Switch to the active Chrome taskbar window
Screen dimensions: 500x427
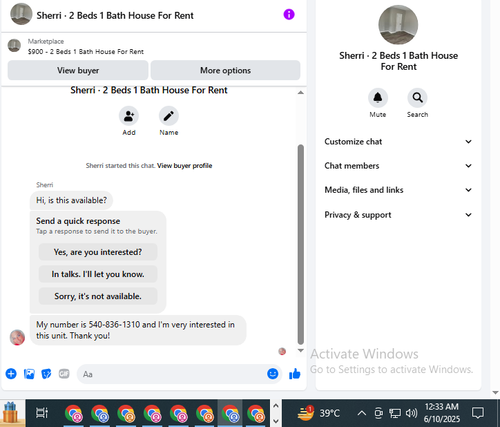[230, 413]
